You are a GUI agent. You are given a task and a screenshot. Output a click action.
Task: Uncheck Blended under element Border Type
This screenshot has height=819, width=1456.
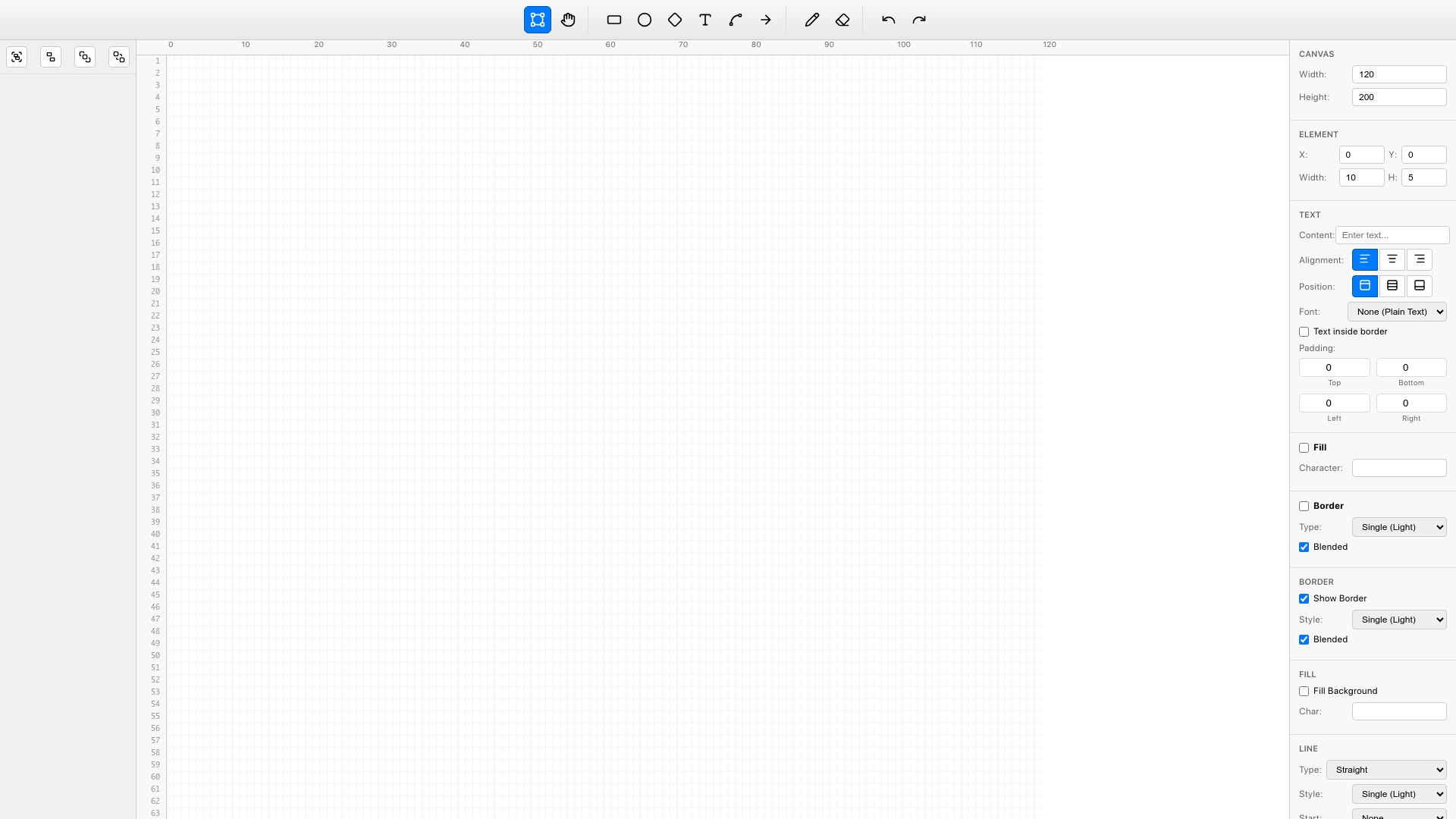[x=1304, y=548]
